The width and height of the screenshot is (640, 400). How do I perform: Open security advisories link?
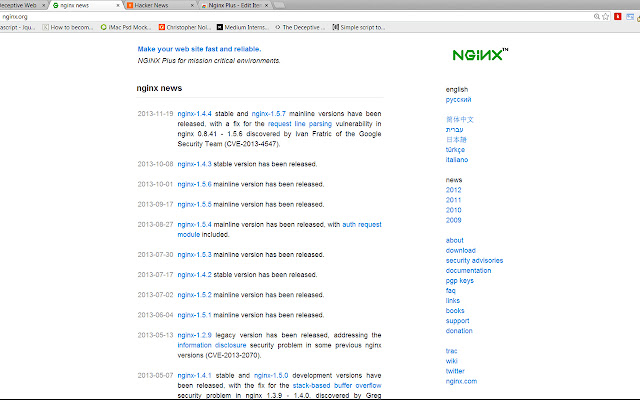[474, 260]
